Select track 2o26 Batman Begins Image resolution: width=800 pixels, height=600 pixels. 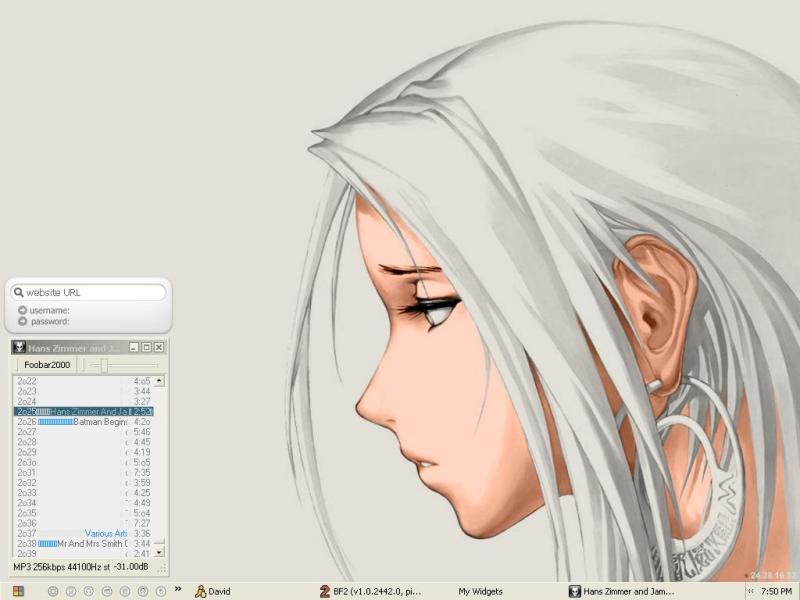(x=84, y=422)
